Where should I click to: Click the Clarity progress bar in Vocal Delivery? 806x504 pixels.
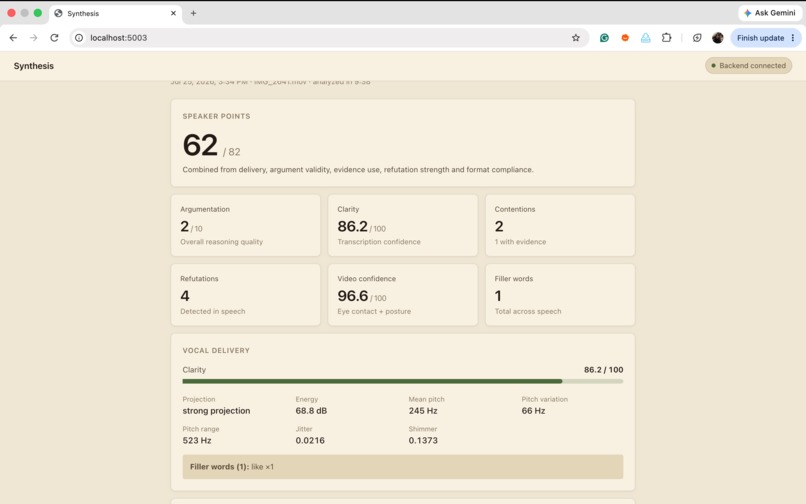402,381
